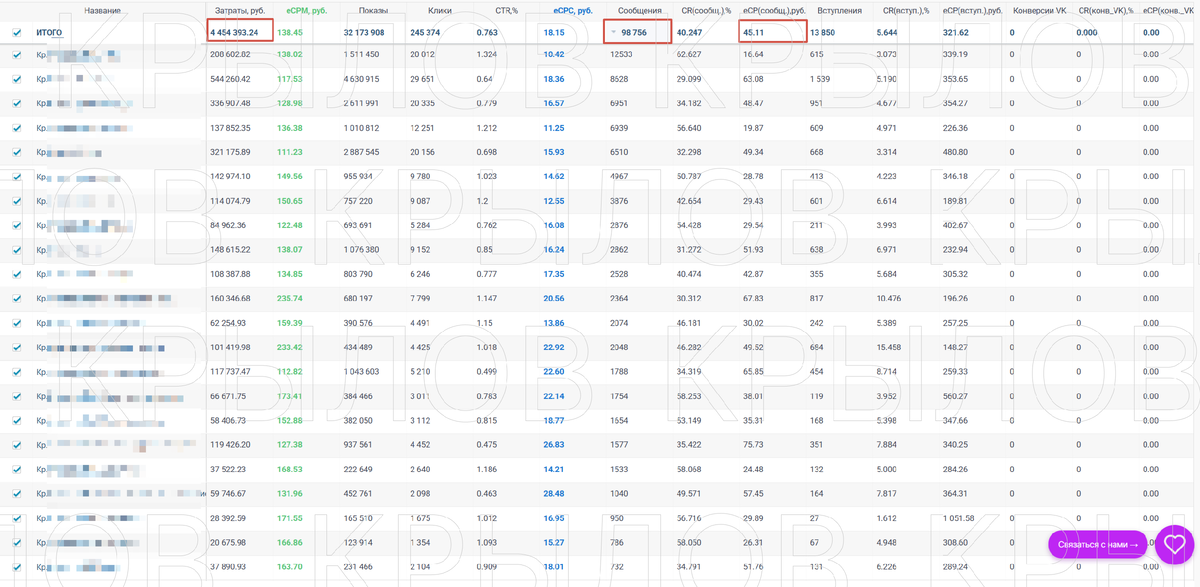Click the clicks cell 29 651
Image resolution: width=1200 pixels, height=587 pixels.
coord(423,79)
